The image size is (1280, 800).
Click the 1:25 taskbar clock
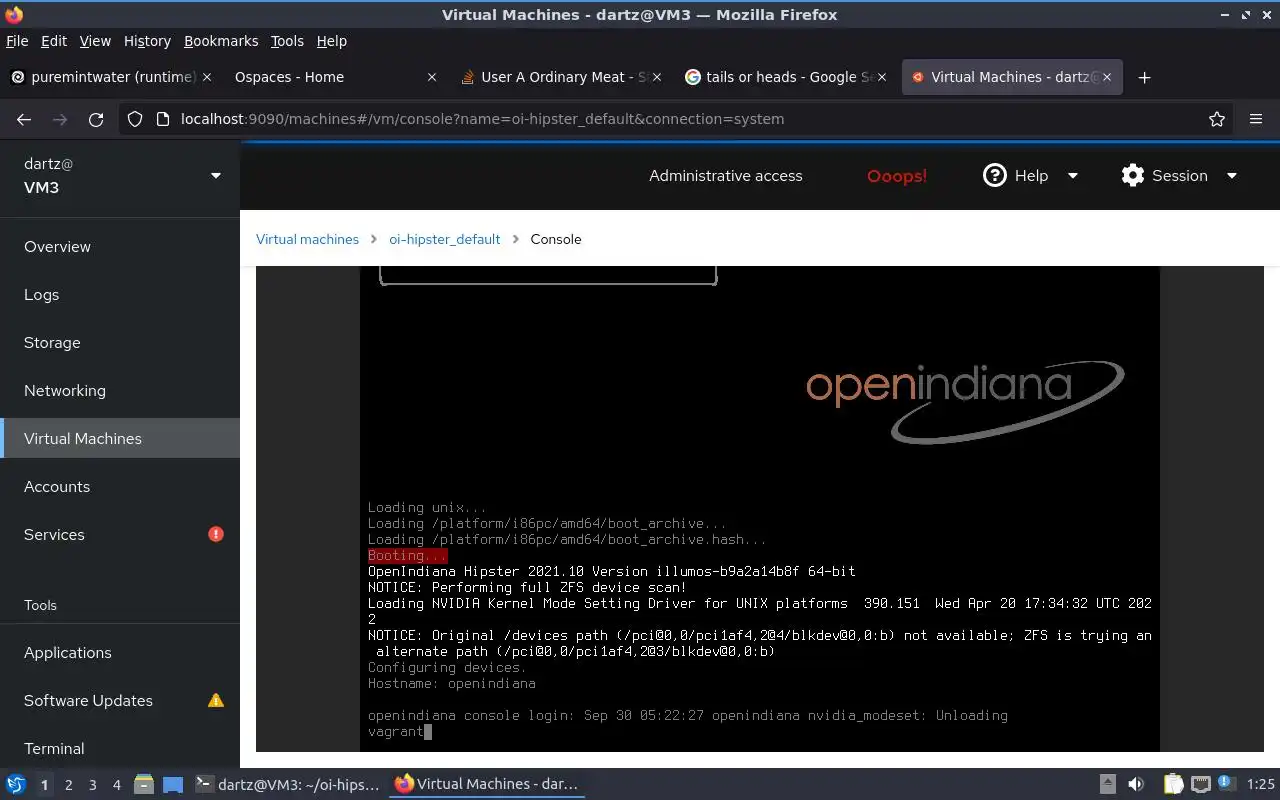[x=1261, y=785]
